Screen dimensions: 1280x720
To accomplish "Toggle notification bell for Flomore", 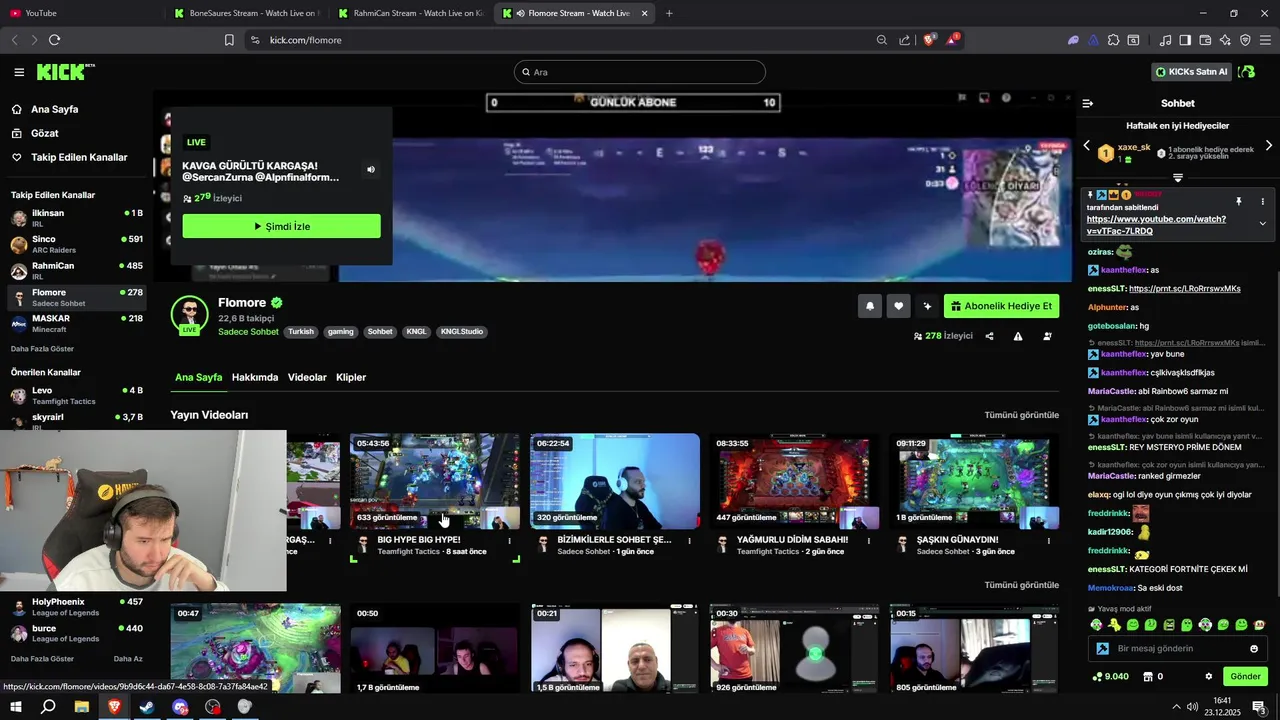I will tap(870, 306).
